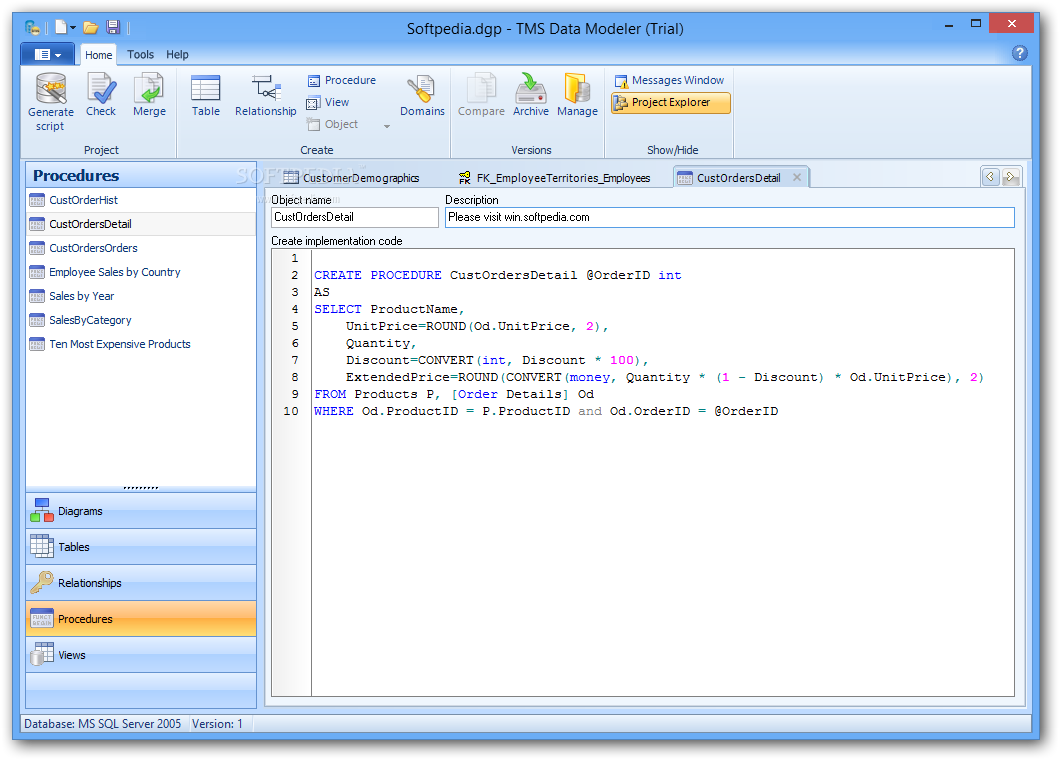Viewport: 1060px width, 760px height.
Task: Select SalesByCategory procedure
Action: [x=141, y=320]
